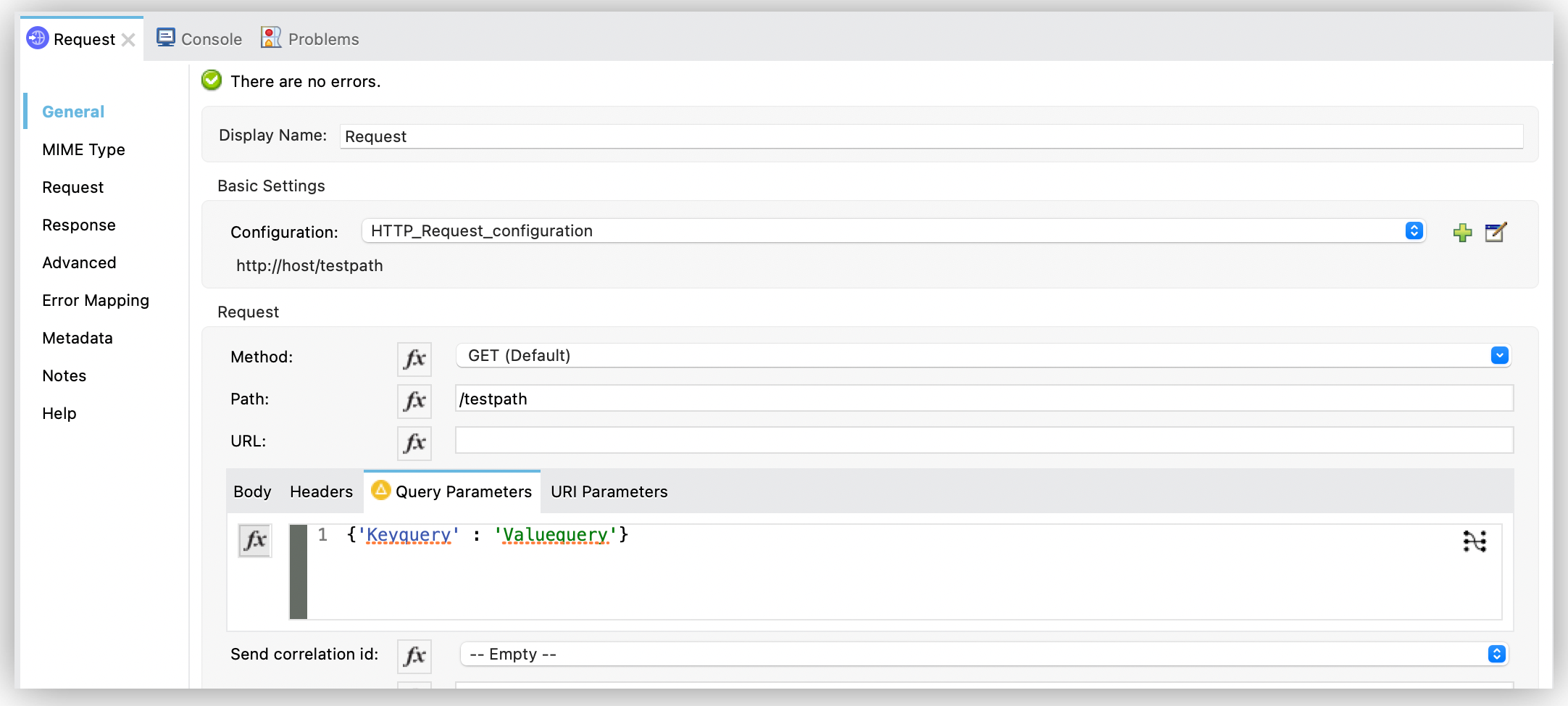Open the Notes section
This screenshot has height=706, width=1568.
(x=64, y=375)
